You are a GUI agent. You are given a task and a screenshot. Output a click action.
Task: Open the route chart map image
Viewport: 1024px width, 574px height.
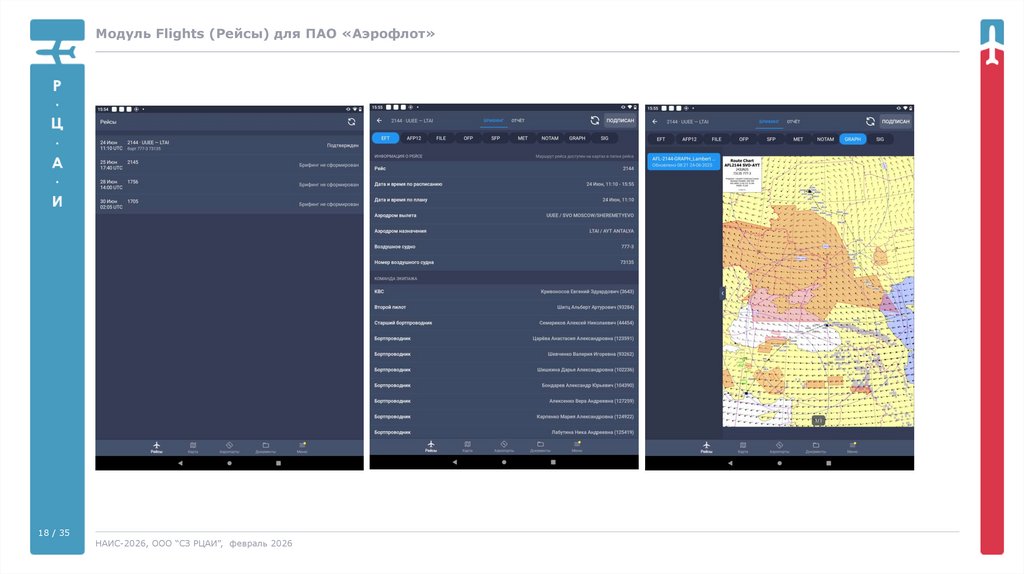click(818, 292)
